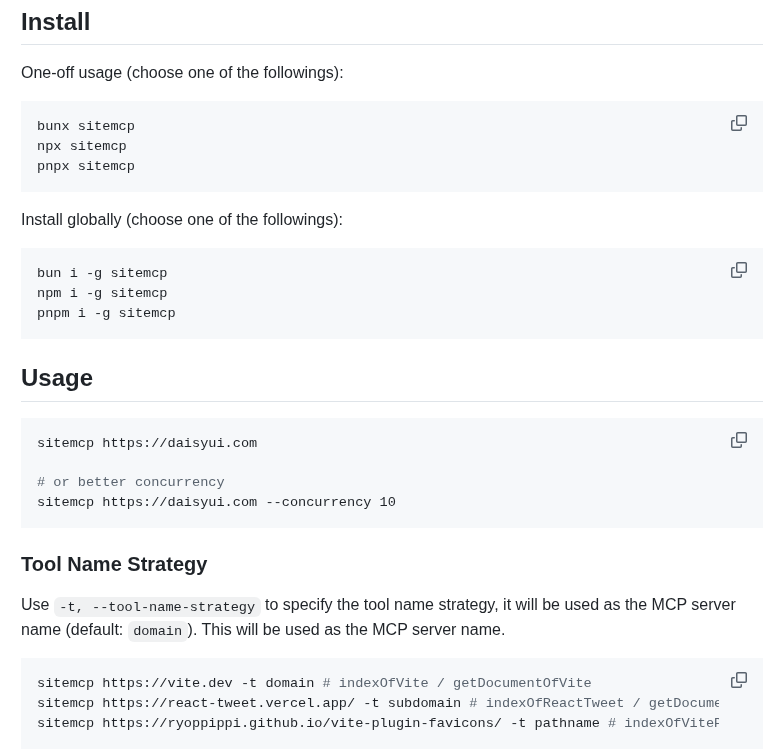Click the '# or better concurrency' comment
Screen dimensions: 770x754
131,482
